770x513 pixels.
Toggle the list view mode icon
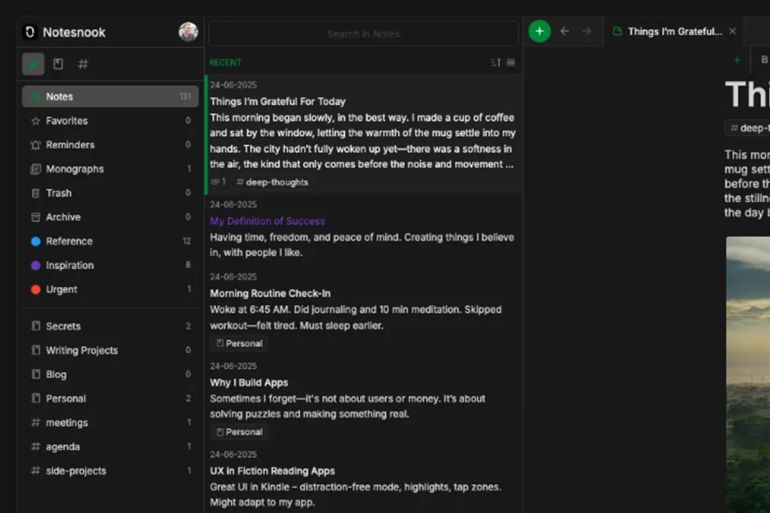pos(511,62)
